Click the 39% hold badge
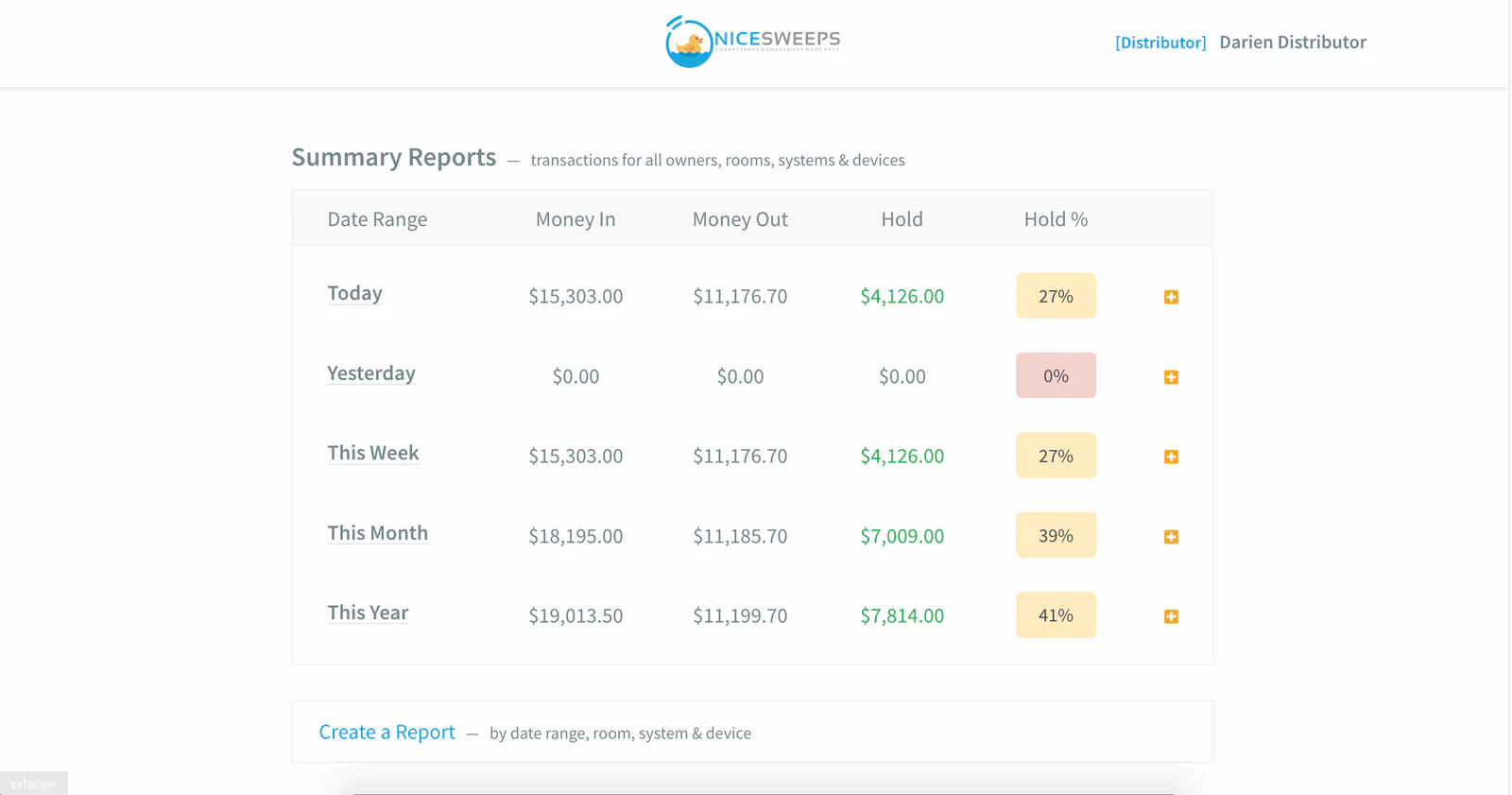1512x795 pixels. [x=1056, y=535]
